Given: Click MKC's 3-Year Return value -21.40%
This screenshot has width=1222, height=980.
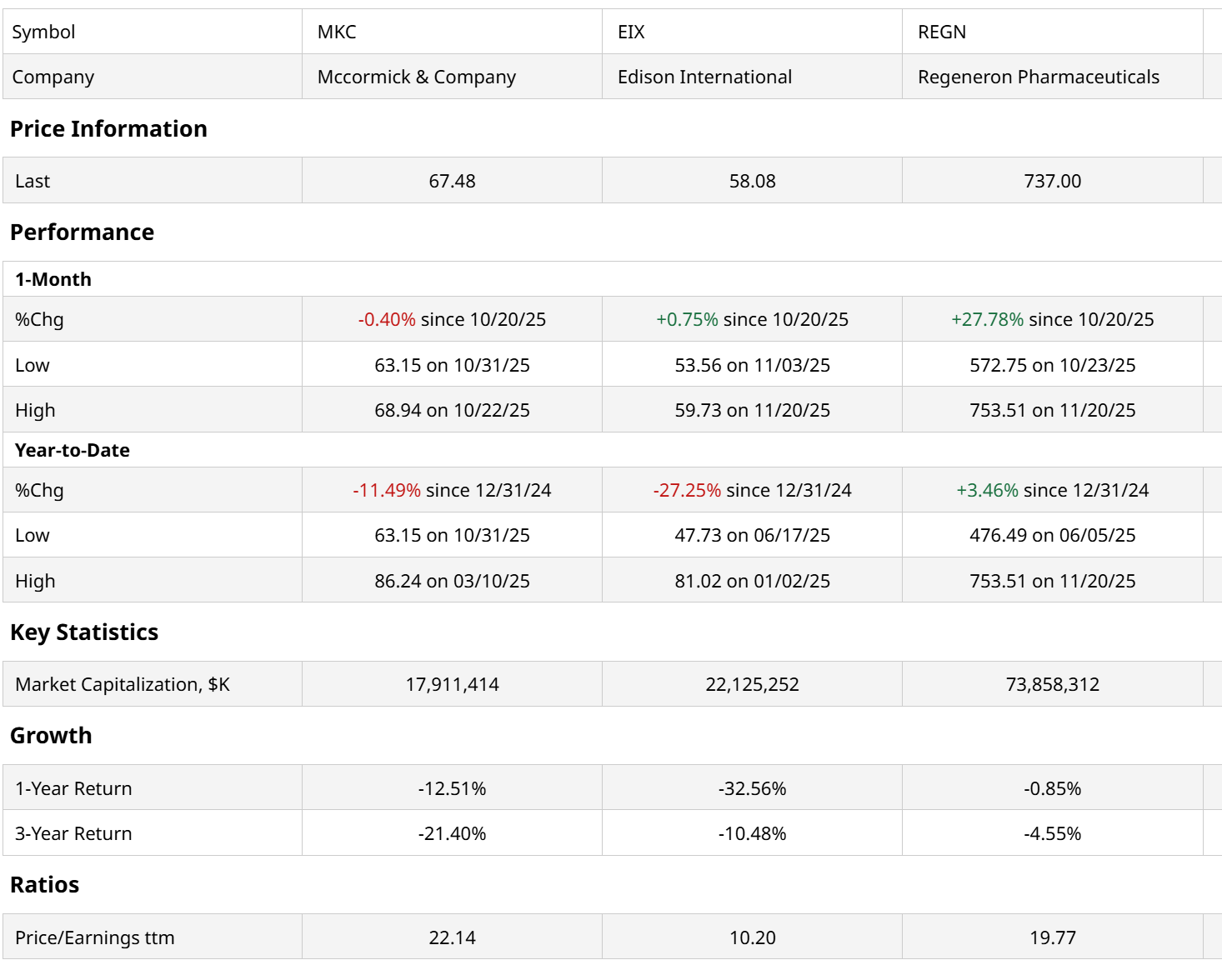Looking at the screenshot, I should (452, 833).
